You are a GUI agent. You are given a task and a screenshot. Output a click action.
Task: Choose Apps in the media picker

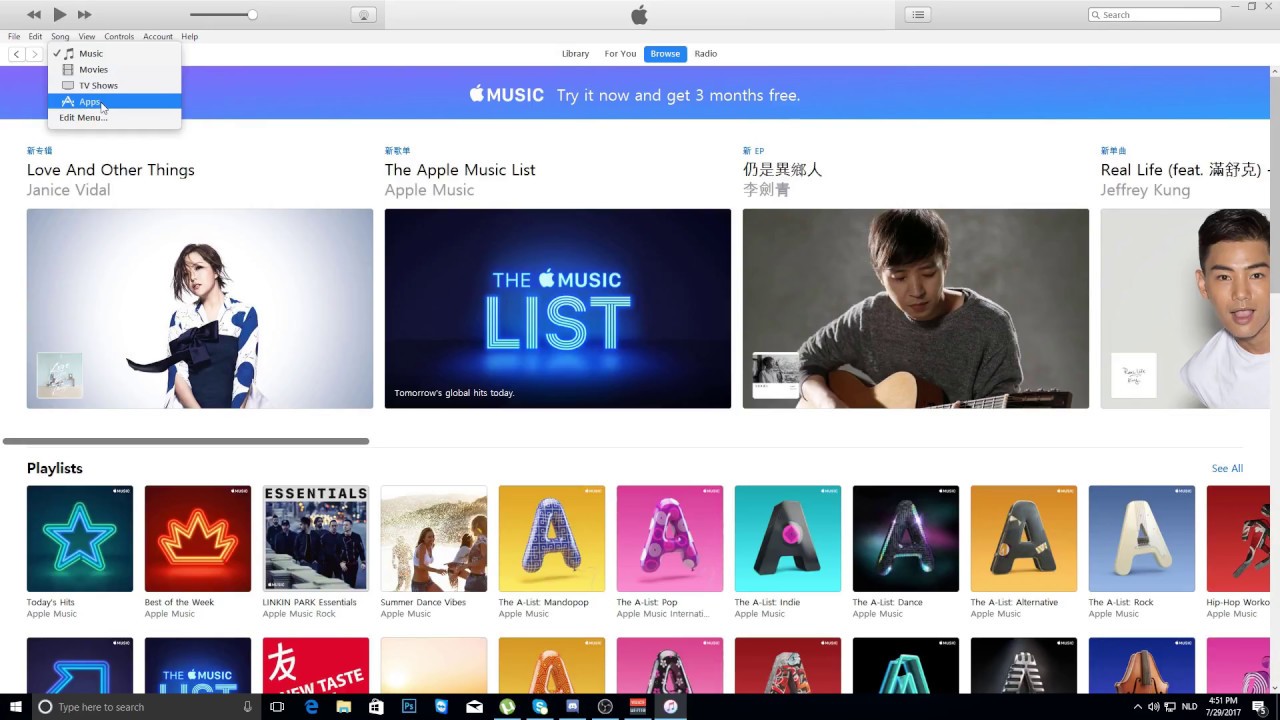(x=114, y=102)
